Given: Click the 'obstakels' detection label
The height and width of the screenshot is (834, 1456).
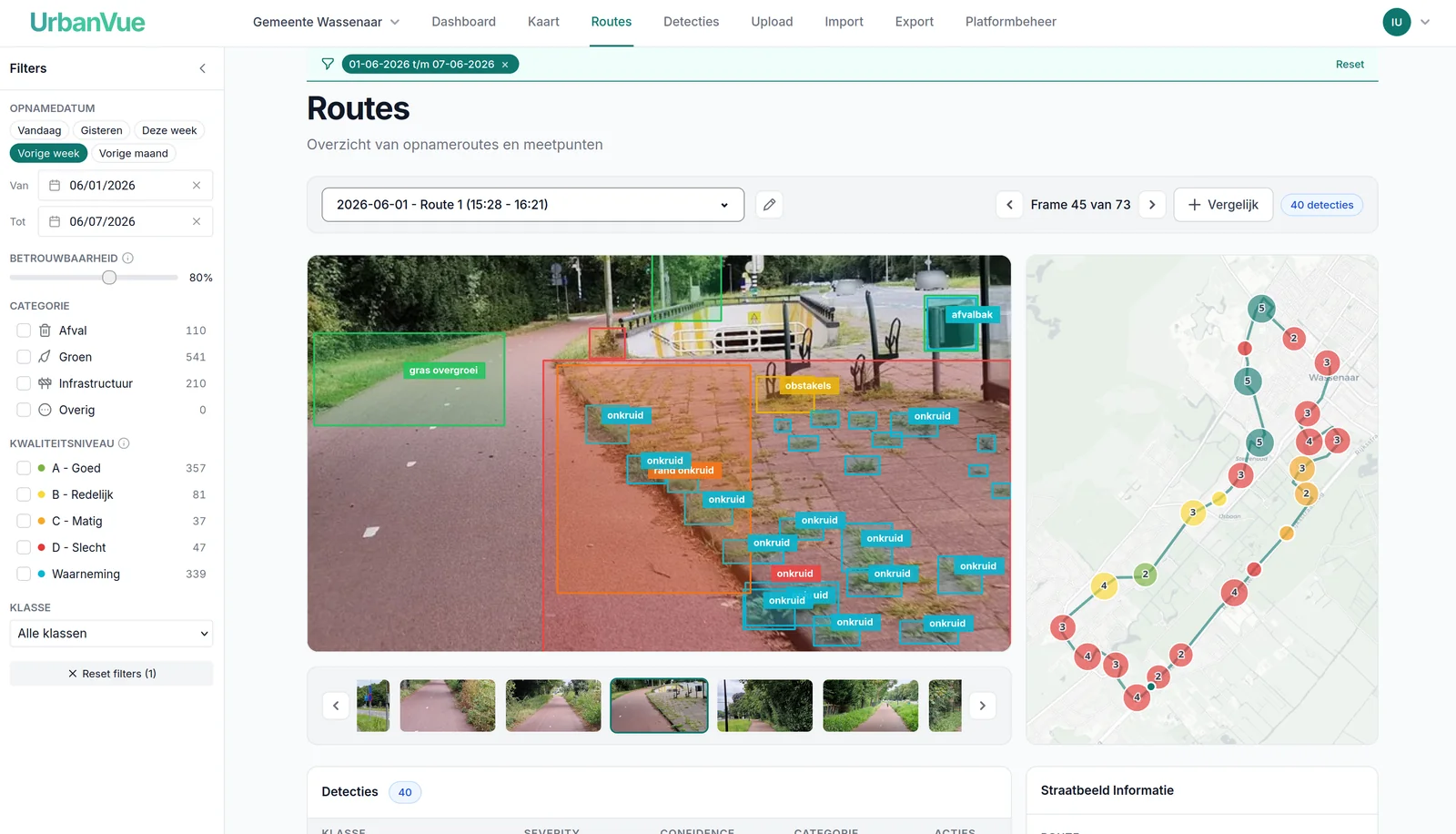Looking at the screenshot, I should coord(808,386).
